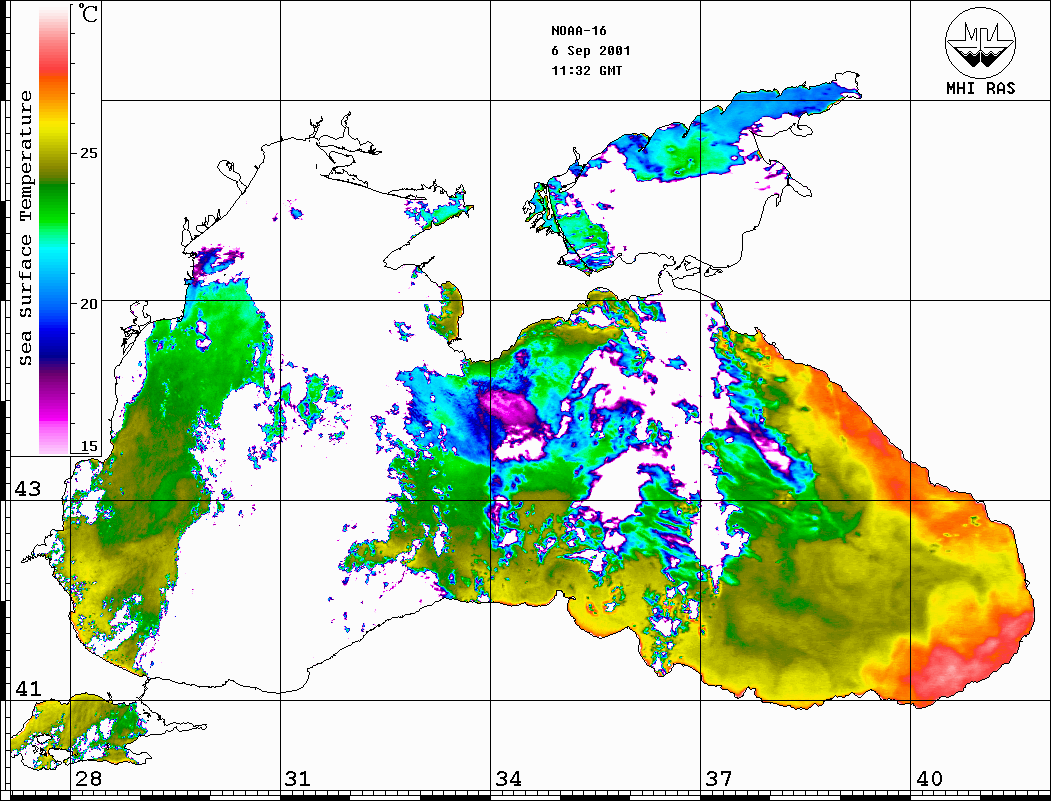Click the 'NOAA-16' satellite label
This screenshot has height=801, width=1051.
pyautogui.click(x=578, y=31)
